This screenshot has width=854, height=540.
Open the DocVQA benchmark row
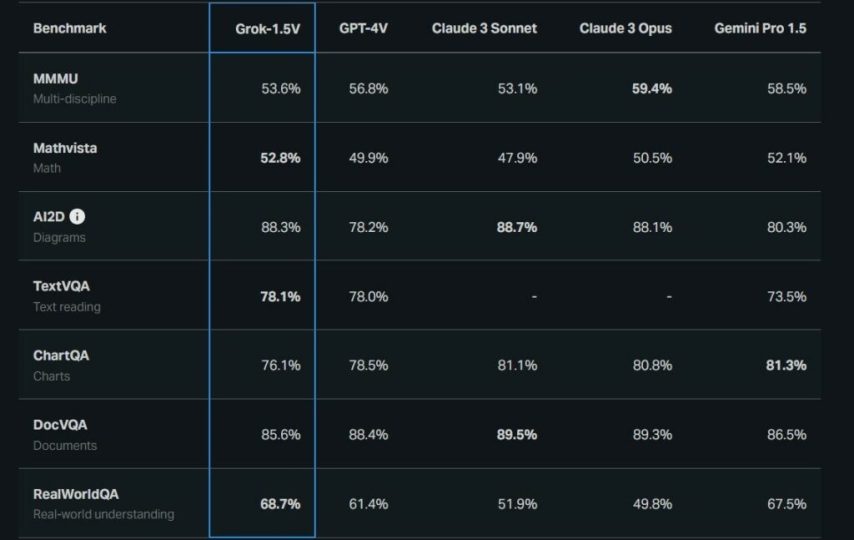[60, 425]
